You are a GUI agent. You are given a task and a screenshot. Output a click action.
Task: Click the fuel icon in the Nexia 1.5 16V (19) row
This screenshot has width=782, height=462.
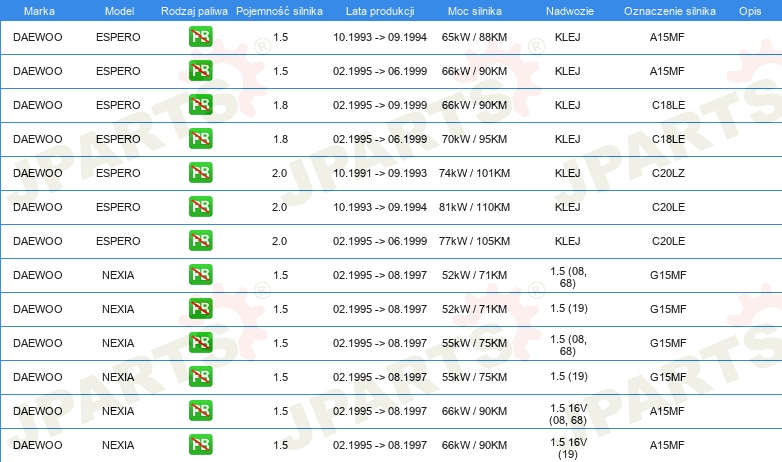point(200,445)
